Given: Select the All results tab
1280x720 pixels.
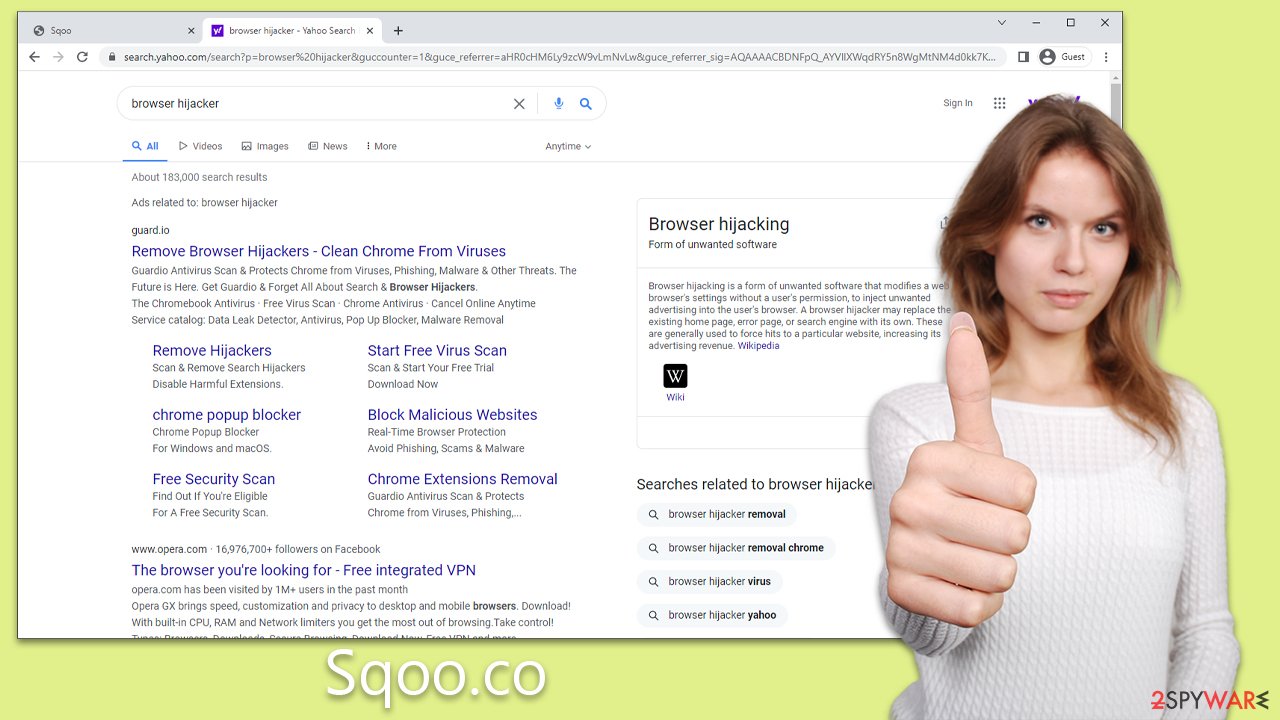Looking at the screenshot, I should [x=145, y=146].
